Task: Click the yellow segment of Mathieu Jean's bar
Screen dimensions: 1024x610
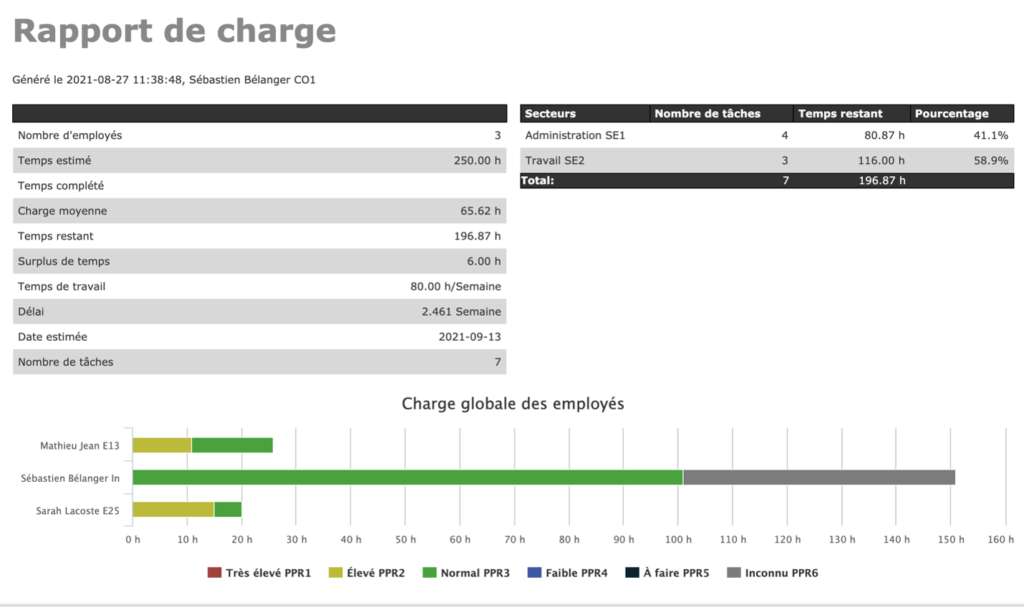Action: tap(162, 446)
